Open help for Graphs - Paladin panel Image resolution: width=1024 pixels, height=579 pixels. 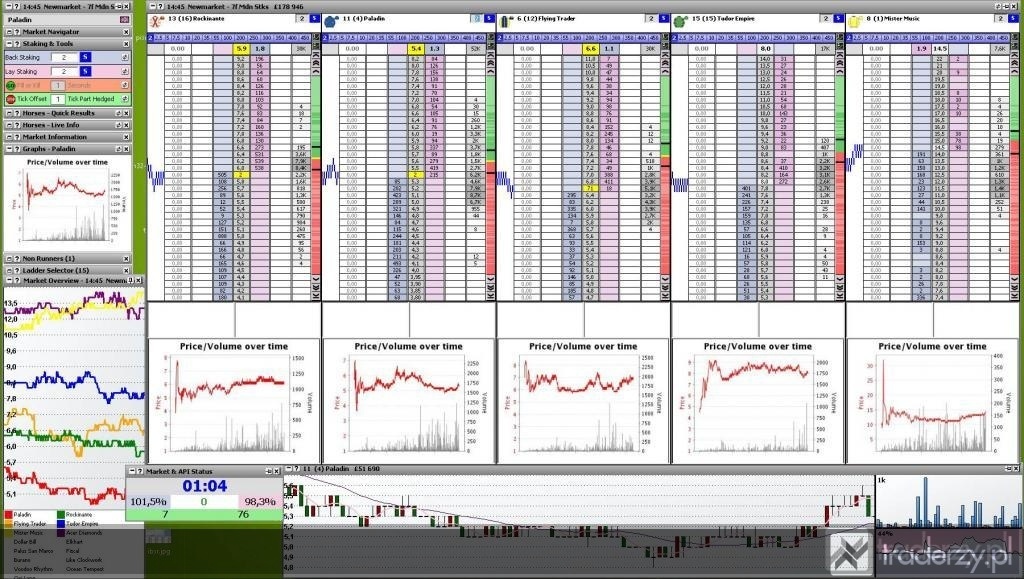pos(17,149)
